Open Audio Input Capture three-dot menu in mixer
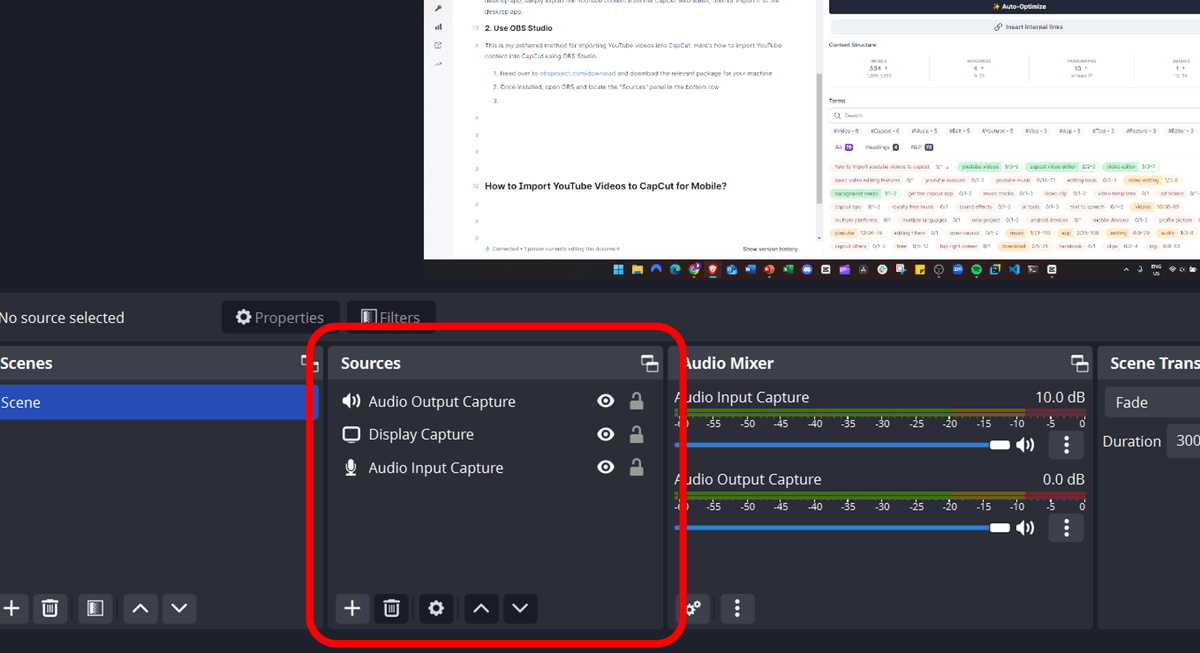Viewport: 1200px width, 653px height. tap(1066, 445)
